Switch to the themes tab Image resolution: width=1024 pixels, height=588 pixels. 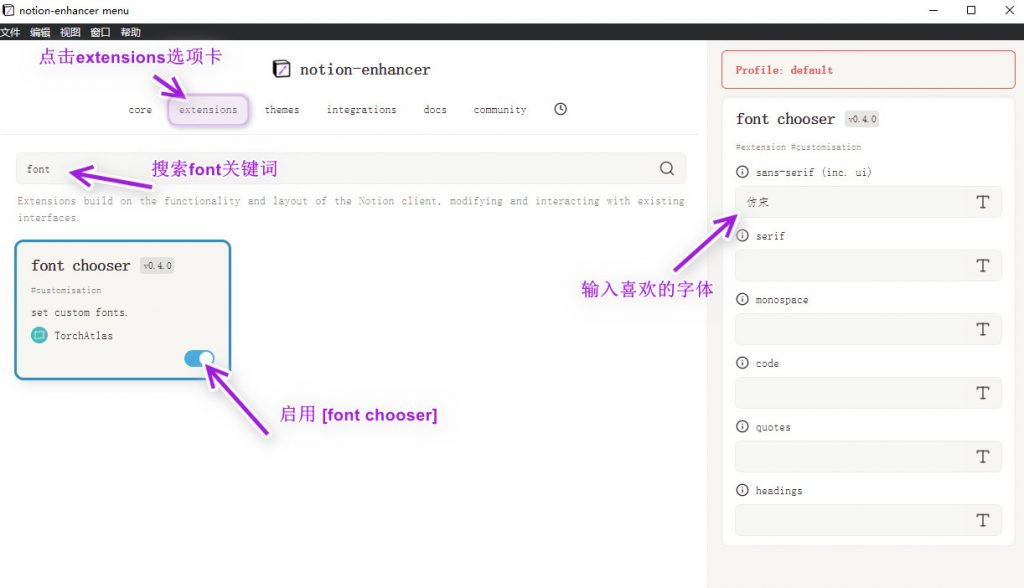(281, 110)
